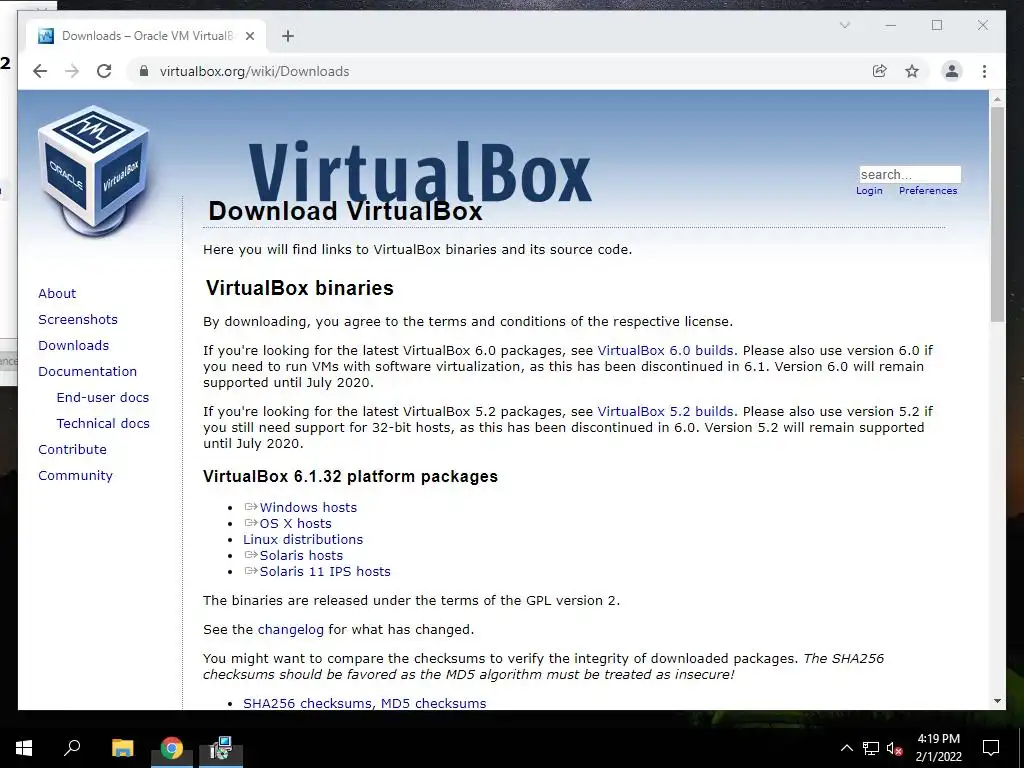Click the VirtualBox binaries heading
Screen dimensions: 1024x768
tap(299, 288)
